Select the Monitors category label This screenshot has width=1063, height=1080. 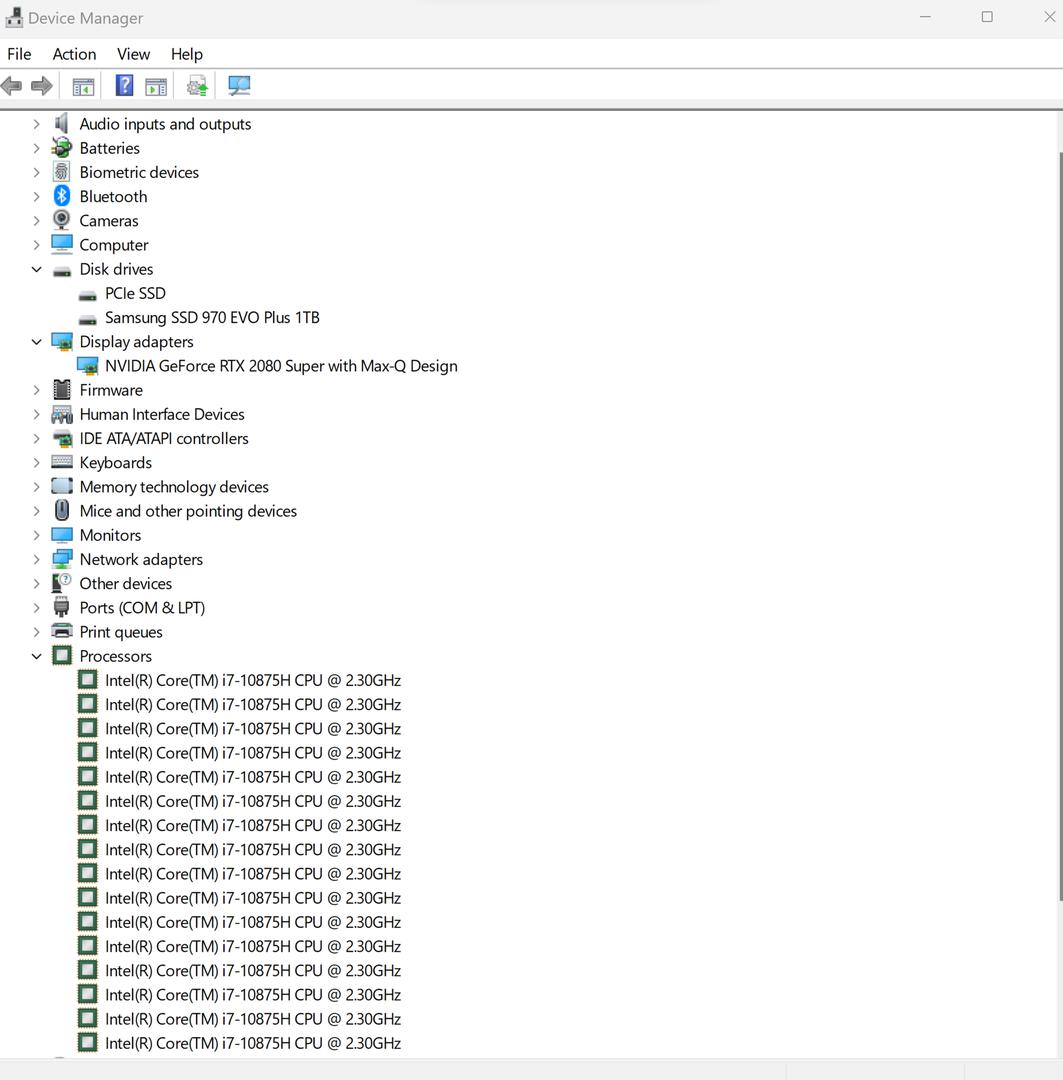pos(110,535)
